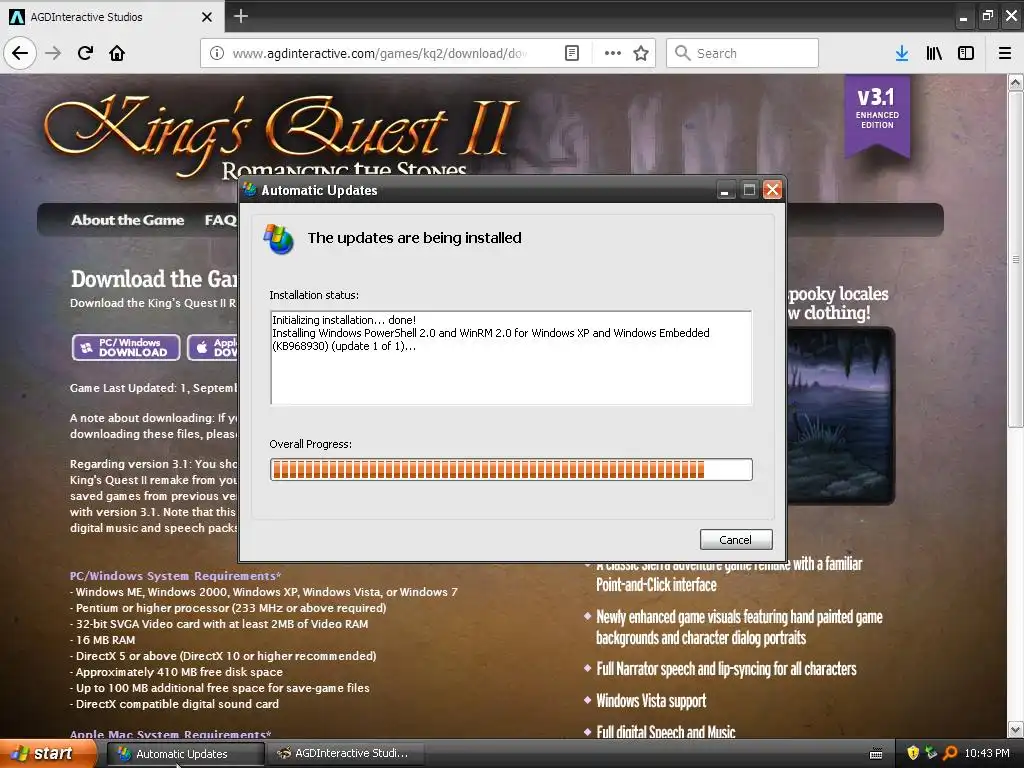Click the Apple download button
This screenshot has height=768, width=1024.
pos(214,347)
